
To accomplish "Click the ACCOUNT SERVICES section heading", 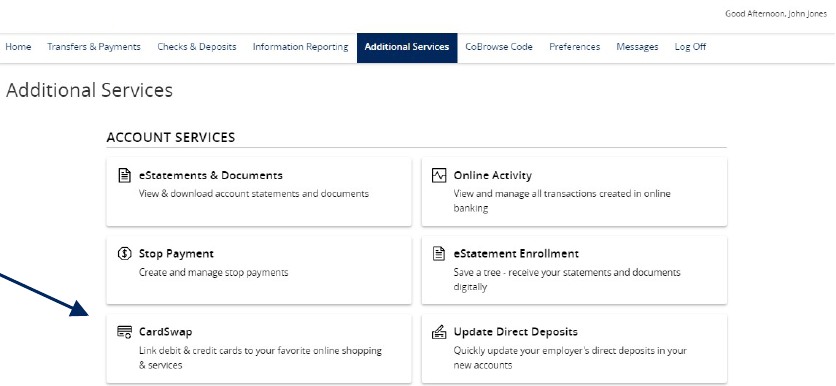I will tap(171, 138).
